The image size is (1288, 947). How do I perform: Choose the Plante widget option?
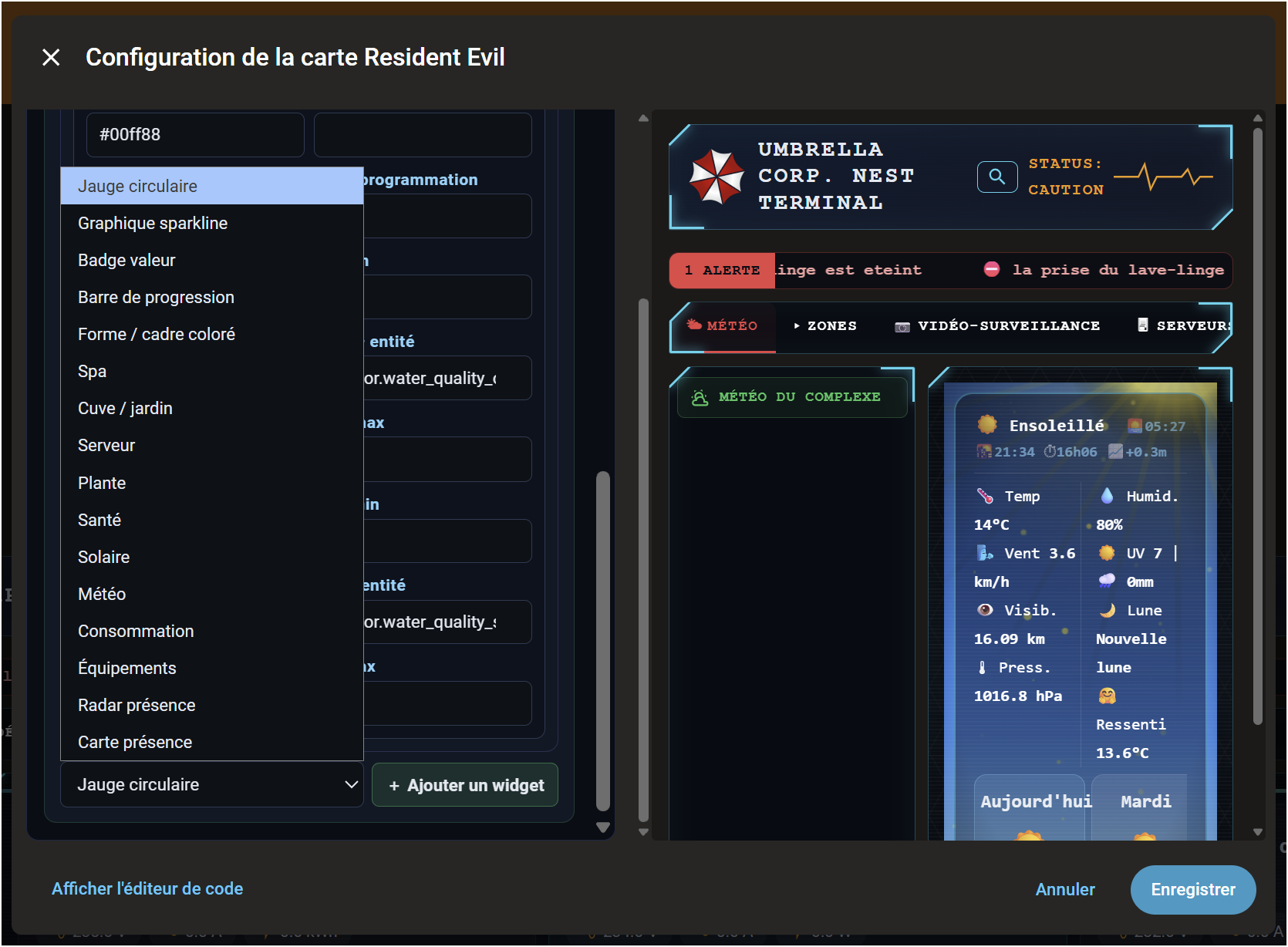coord(212,483)
